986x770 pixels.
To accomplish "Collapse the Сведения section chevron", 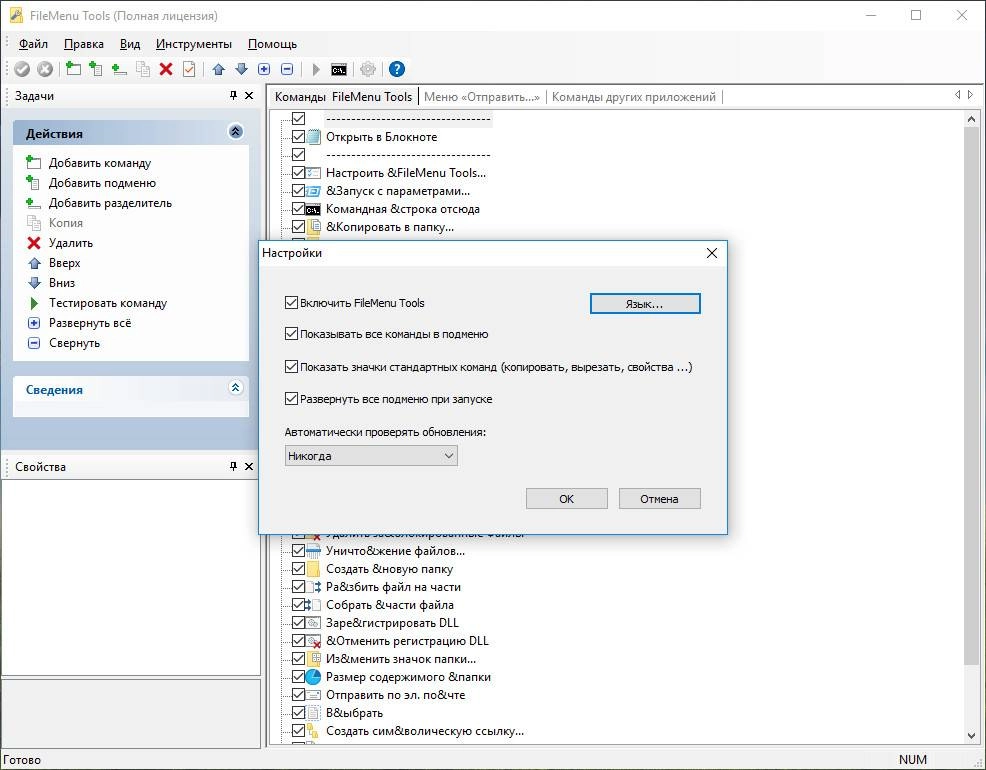I will (236, 388).
